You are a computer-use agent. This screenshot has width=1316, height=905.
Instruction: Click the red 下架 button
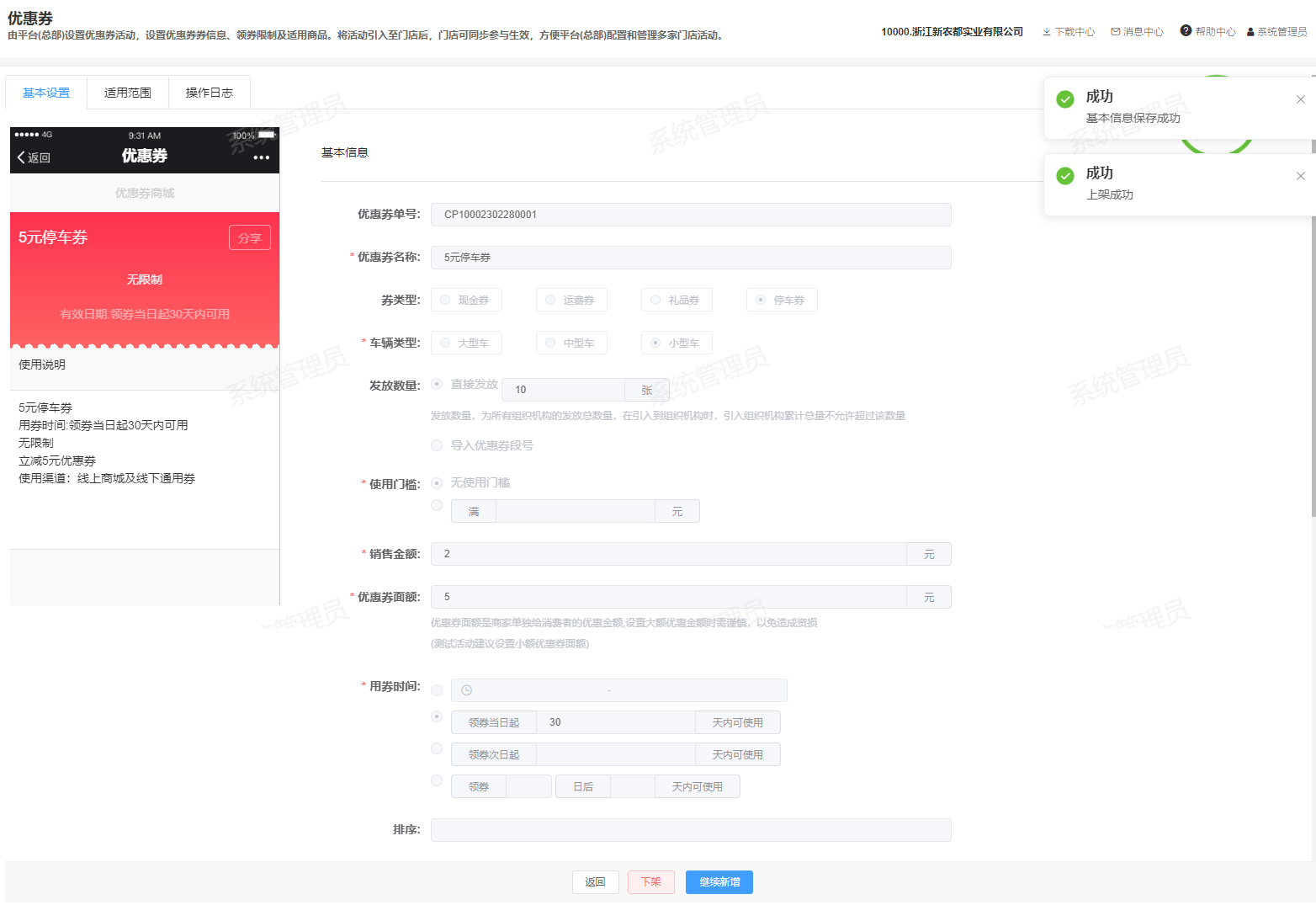point(651,882)
